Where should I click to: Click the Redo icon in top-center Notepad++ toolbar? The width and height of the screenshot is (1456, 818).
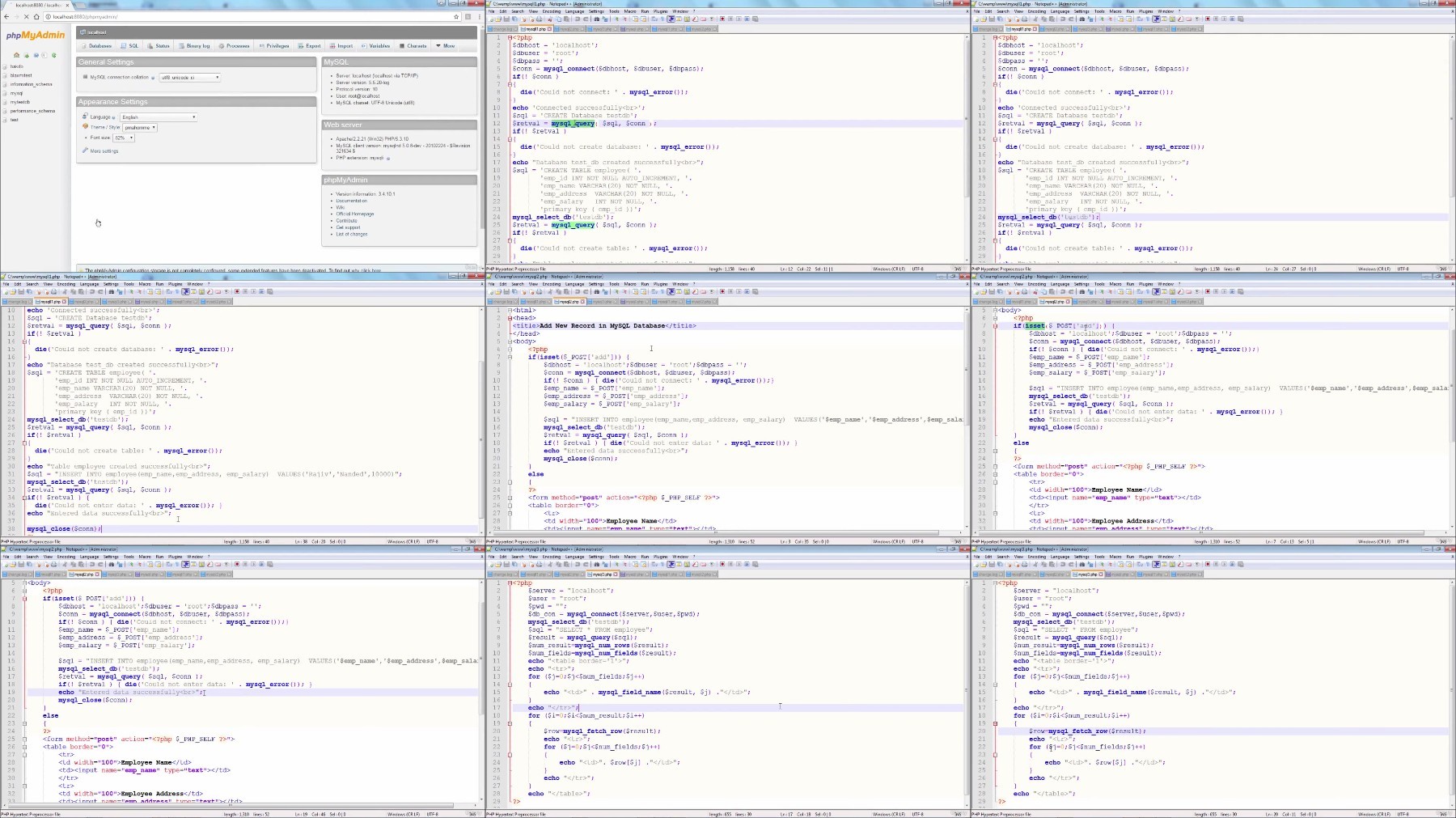586,19
